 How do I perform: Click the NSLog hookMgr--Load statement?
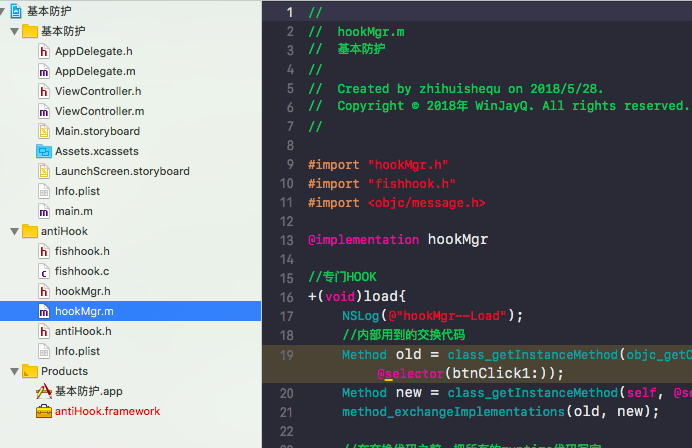tap(432, 316)
